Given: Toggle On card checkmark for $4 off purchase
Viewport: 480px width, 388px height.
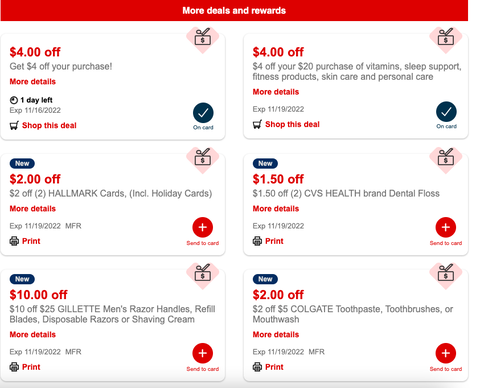Looking at the screenshot, I should tap(203, 113).
